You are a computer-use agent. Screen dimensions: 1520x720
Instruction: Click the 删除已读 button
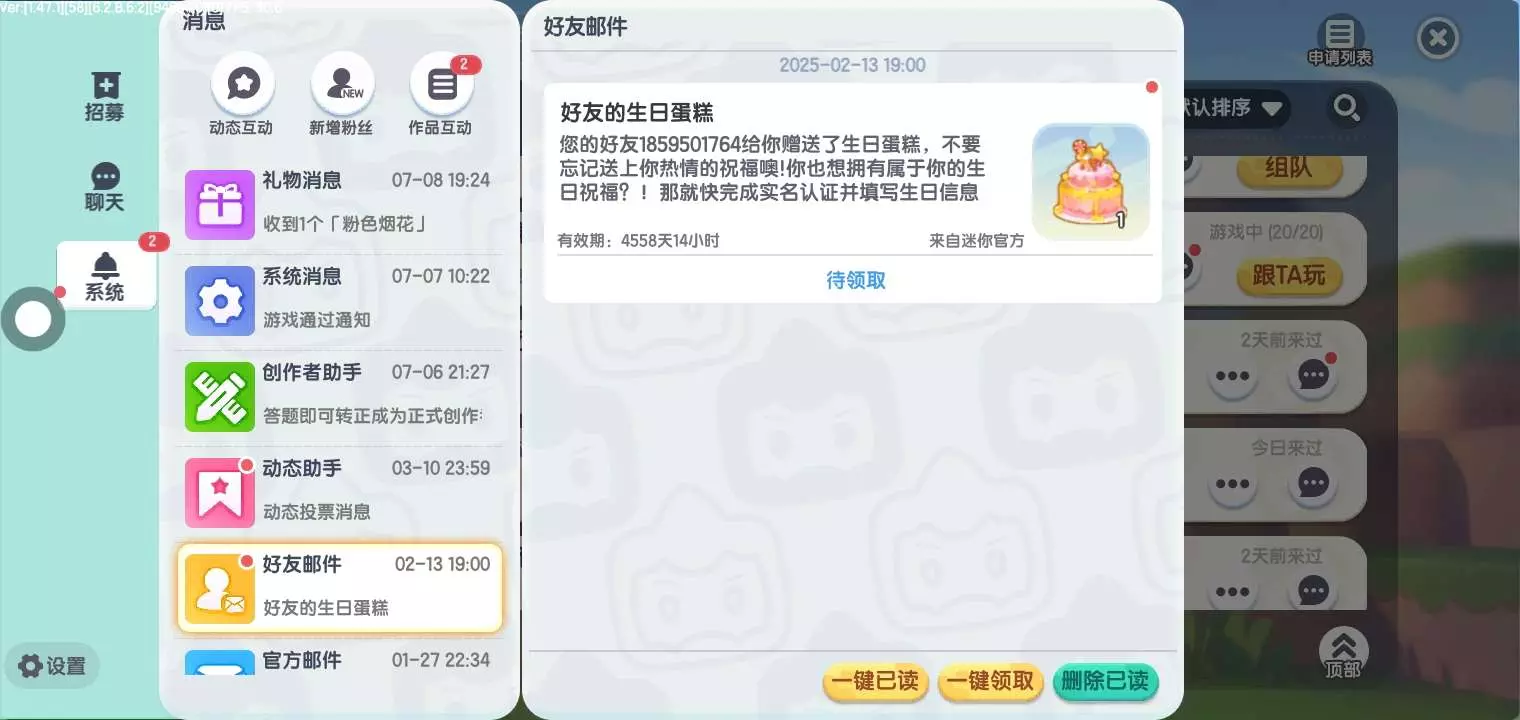[1105, 682]
